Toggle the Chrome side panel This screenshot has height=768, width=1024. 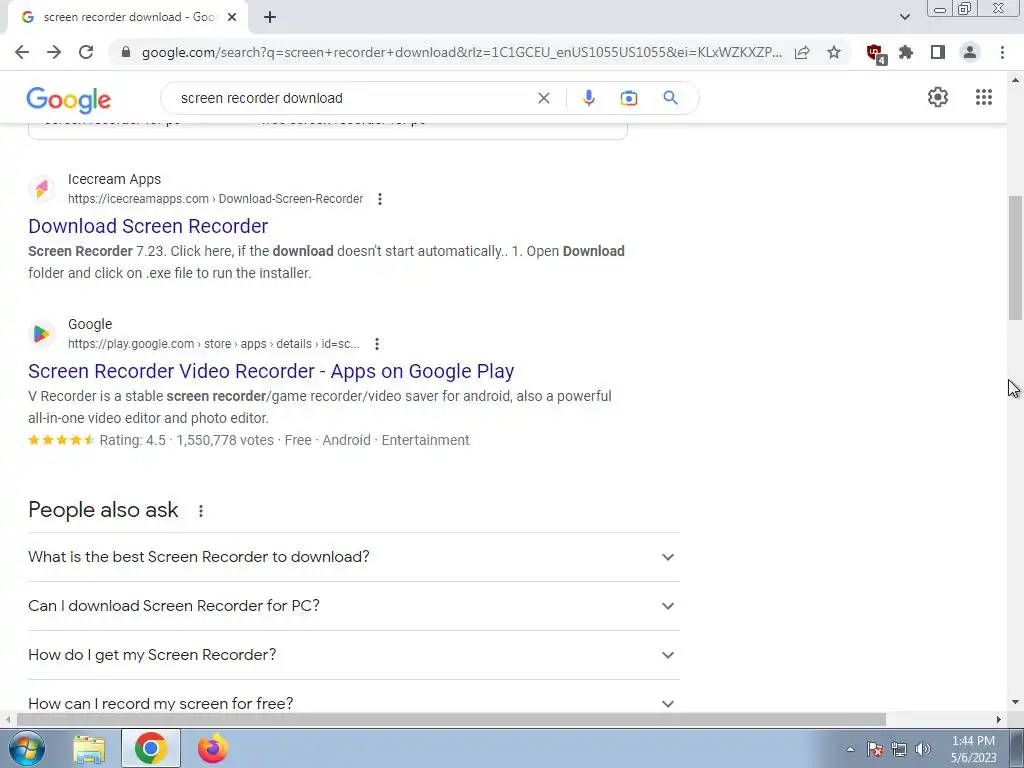point(938,52)
